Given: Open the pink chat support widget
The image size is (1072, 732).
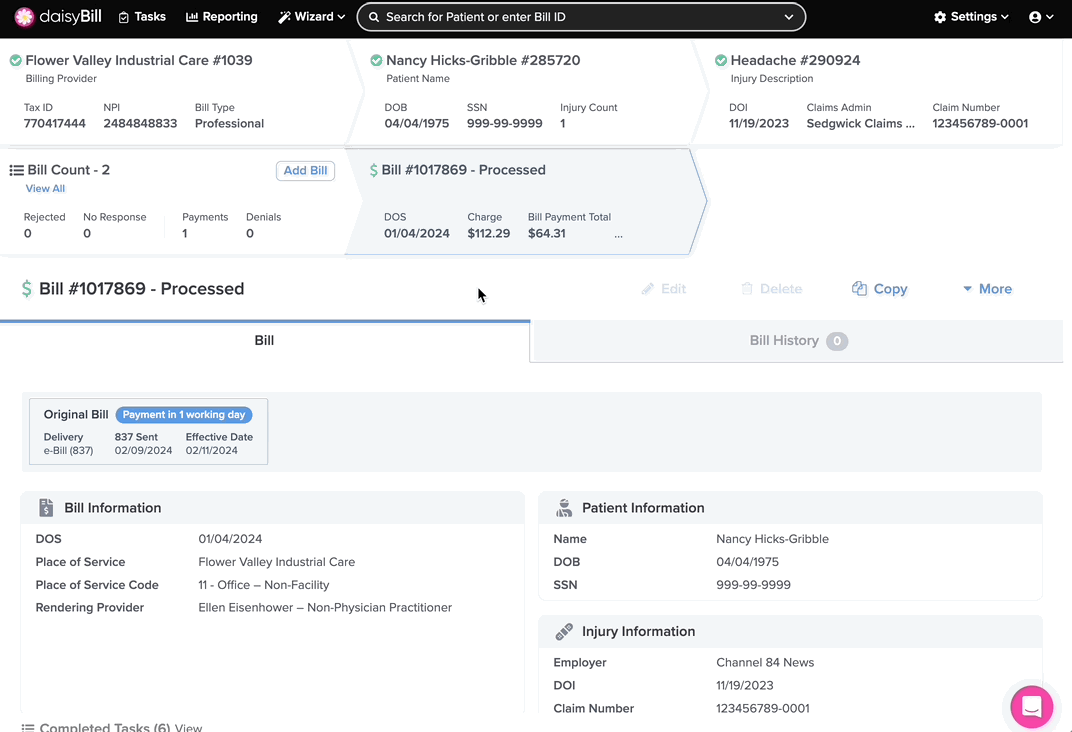Looking at the screenshot, I should (x=1032, y=707).
